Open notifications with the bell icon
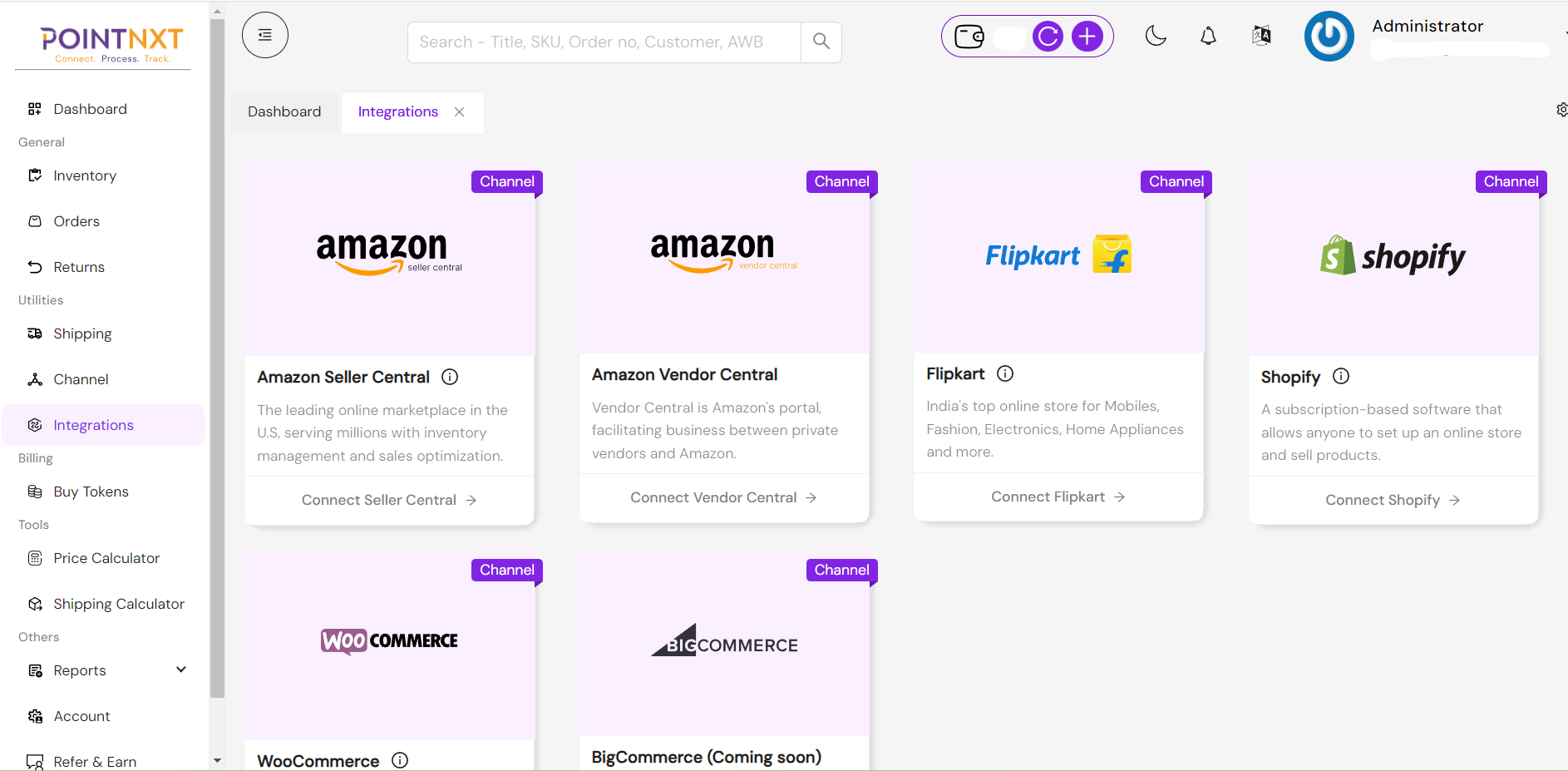Image resolution: width=1568 pixels, height=771 pixels. coord(1208,36)
